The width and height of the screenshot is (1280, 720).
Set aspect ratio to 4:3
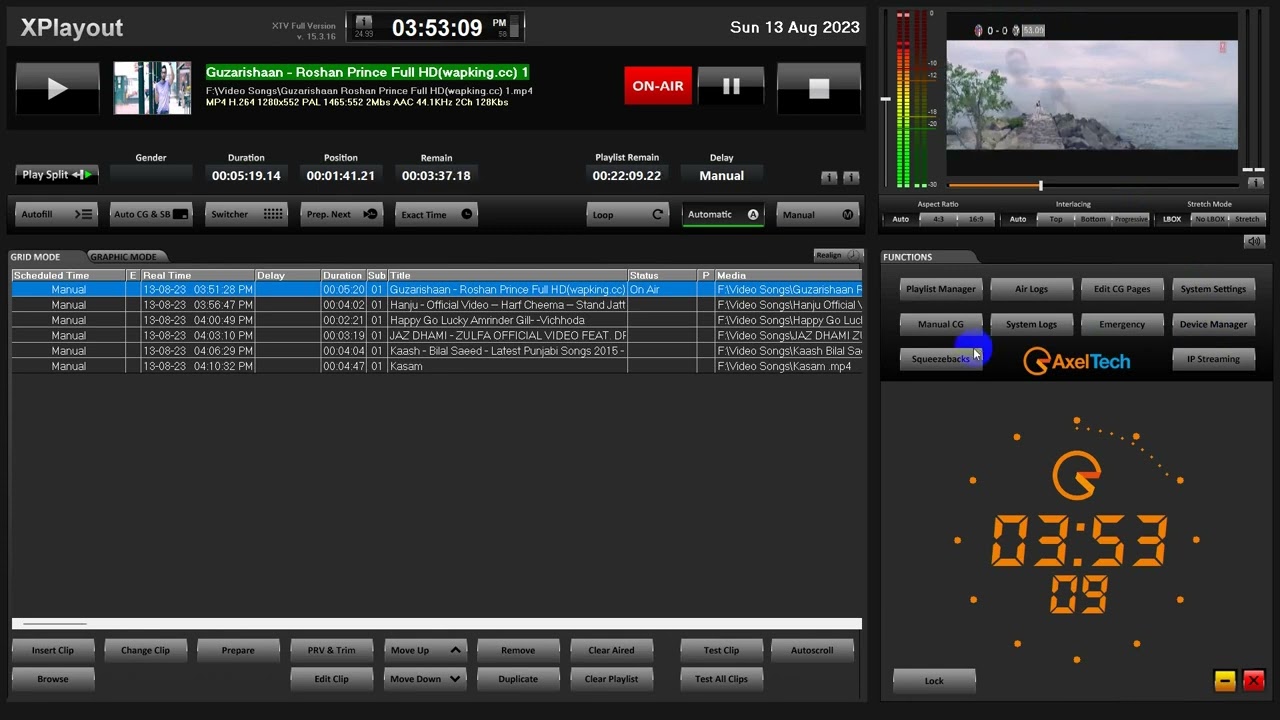click(x=938, y=219)
